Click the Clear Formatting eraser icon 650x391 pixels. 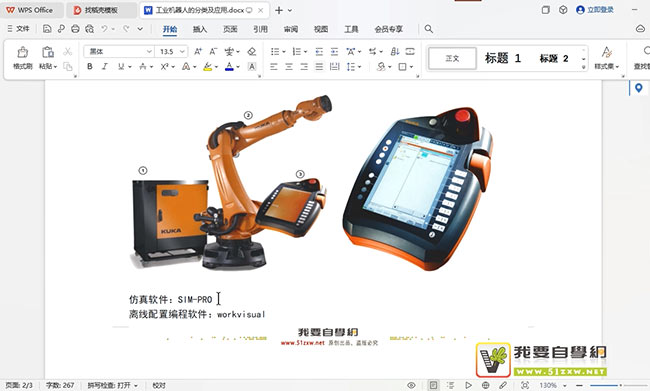click(252, 51)
